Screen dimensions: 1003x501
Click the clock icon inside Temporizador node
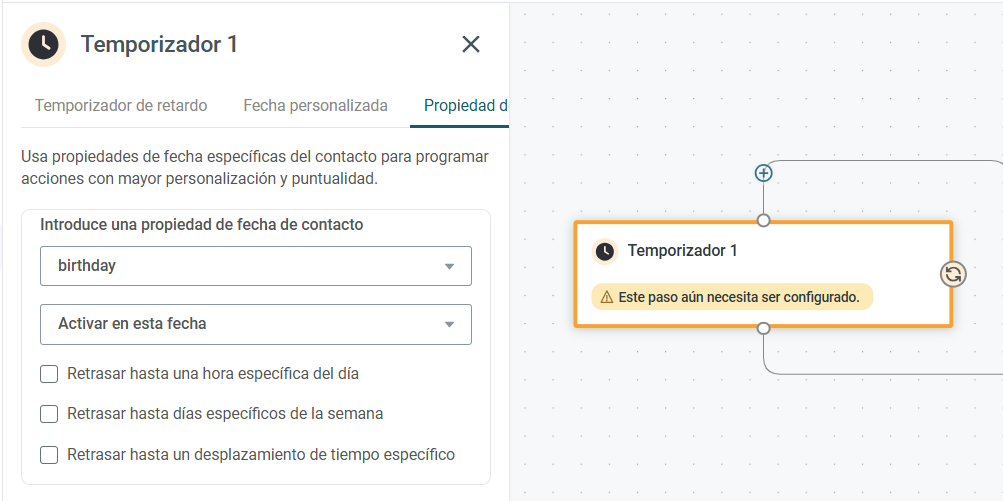pyautogui.click(x=604, y=251)
